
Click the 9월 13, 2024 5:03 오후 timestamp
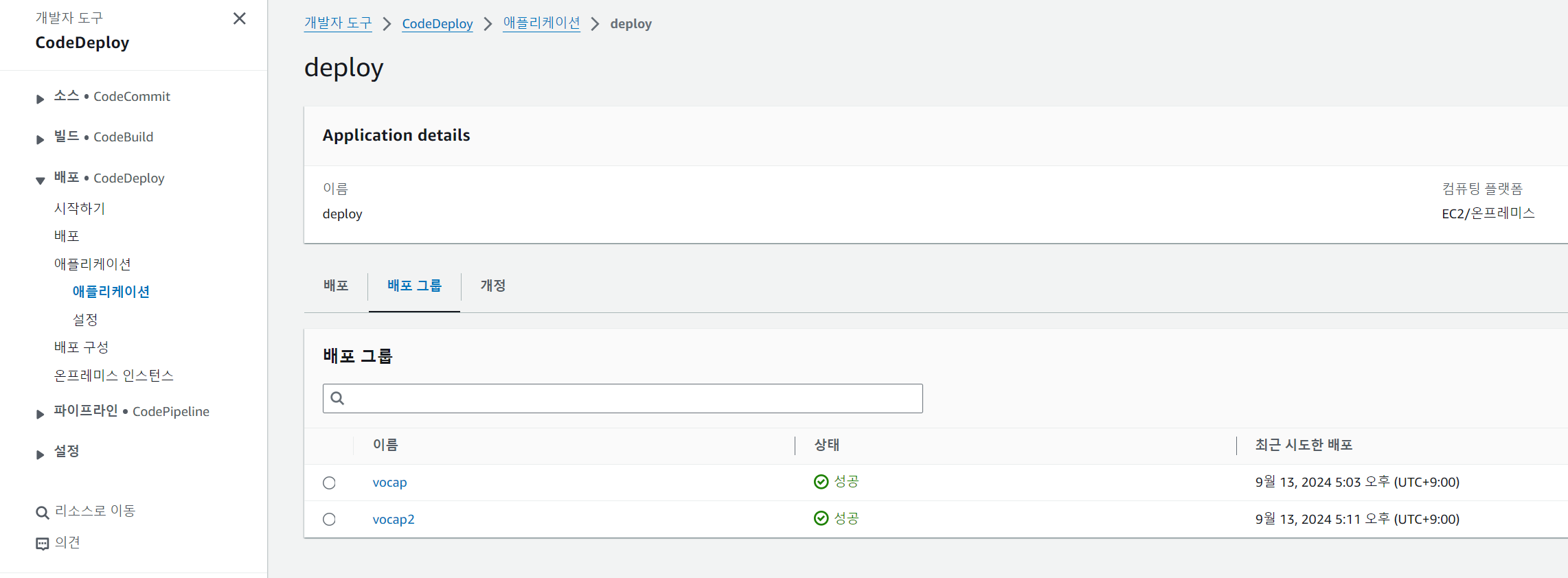coord(1357,482)
